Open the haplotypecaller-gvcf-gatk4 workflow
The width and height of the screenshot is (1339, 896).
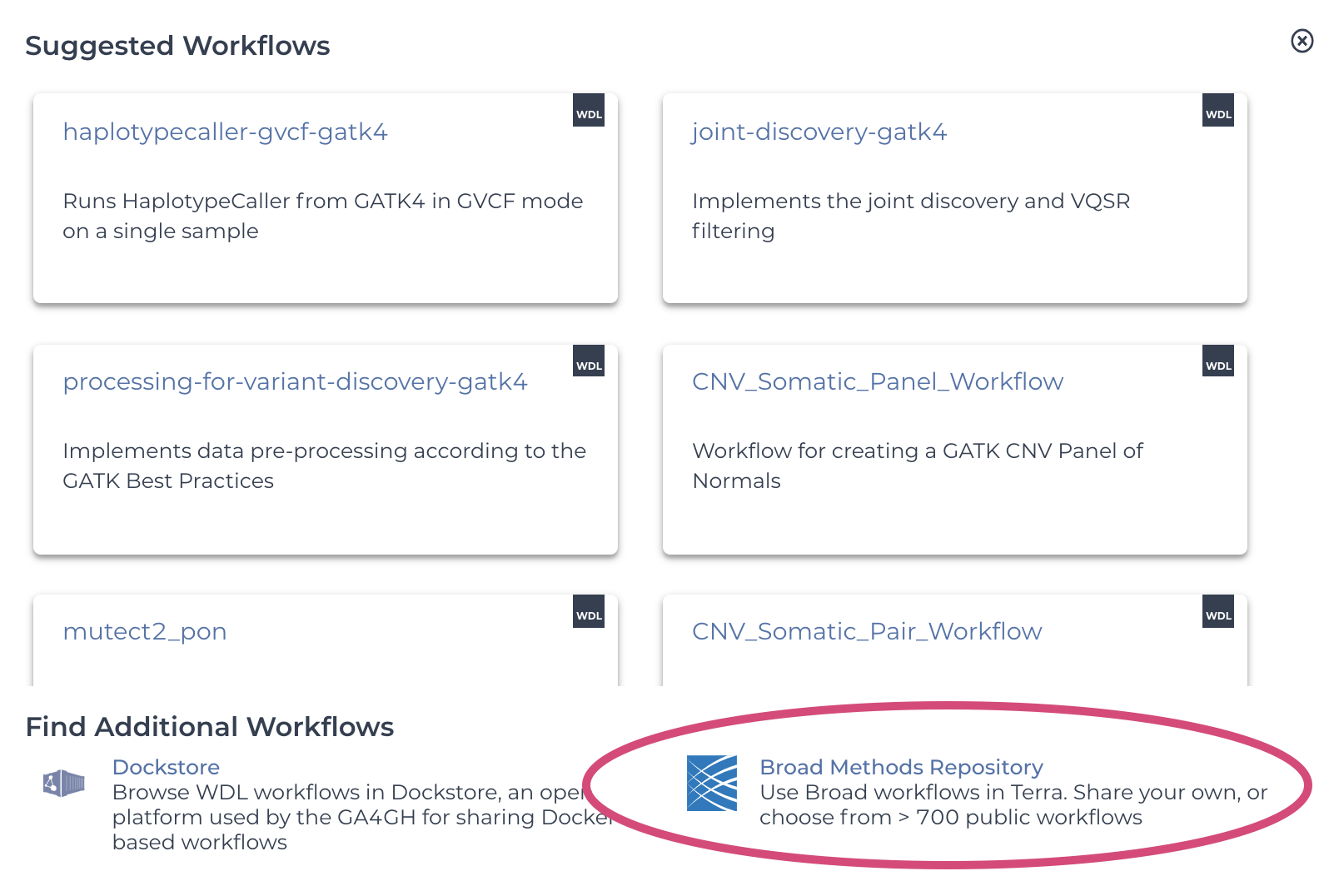pos(226,132)
